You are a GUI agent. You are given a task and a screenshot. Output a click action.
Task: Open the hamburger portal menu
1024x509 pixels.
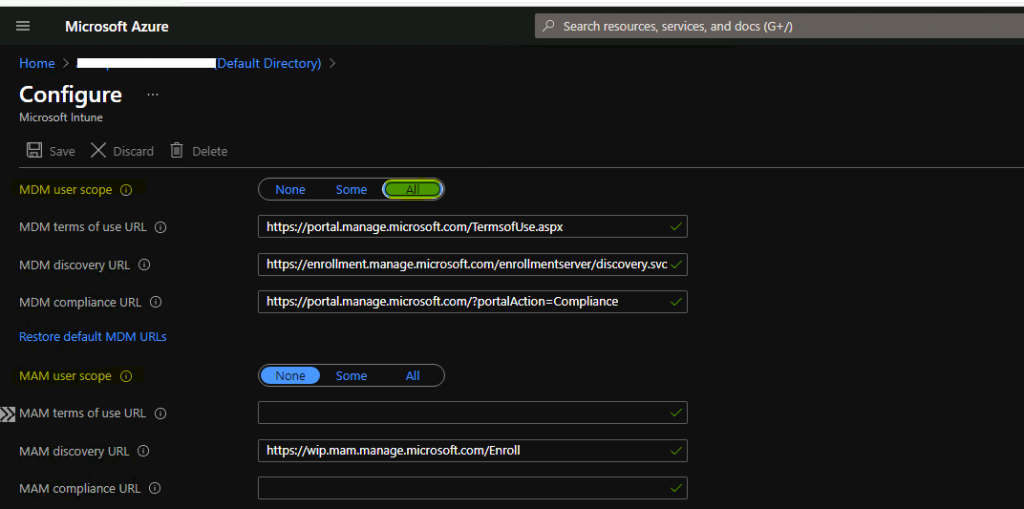[x=23, y=26]
